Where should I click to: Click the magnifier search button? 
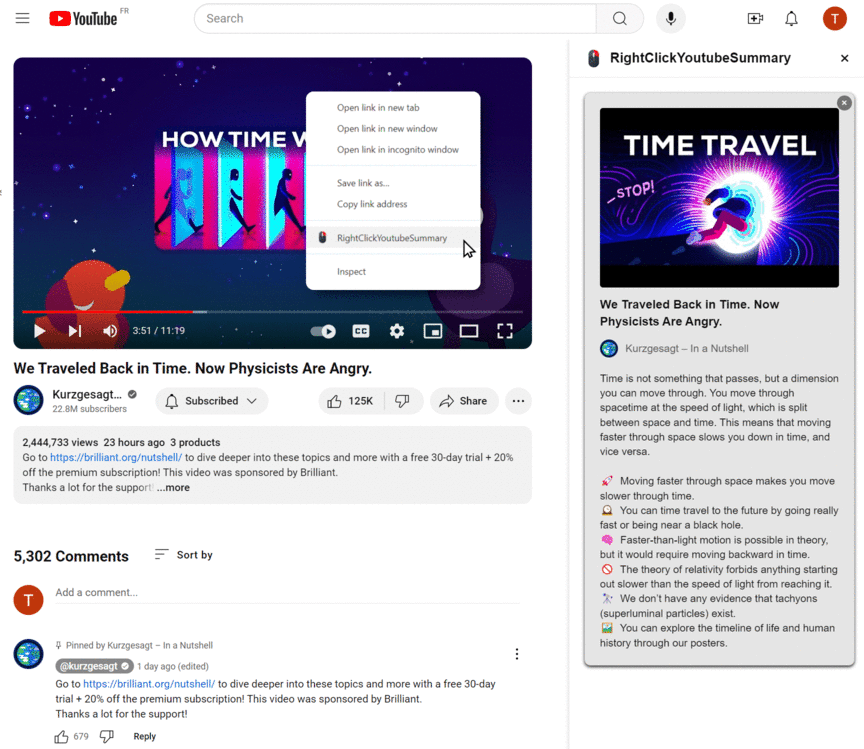click(x=619, y=18)
